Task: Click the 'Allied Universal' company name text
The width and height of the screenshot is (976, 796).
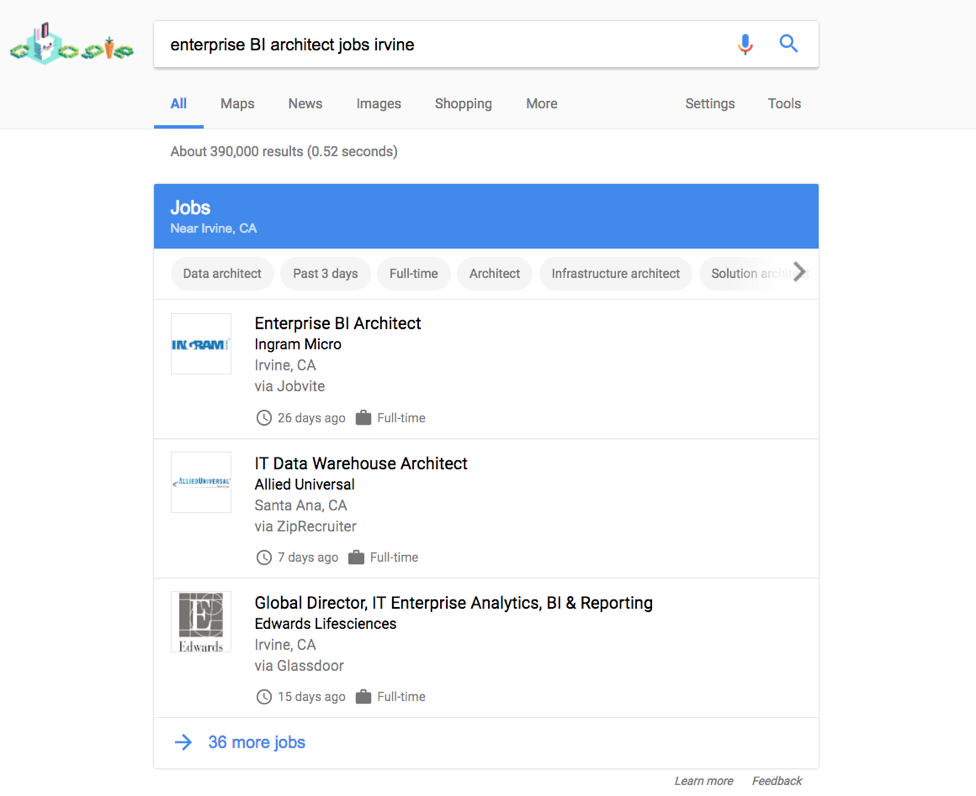Action: tap(304, 484)
